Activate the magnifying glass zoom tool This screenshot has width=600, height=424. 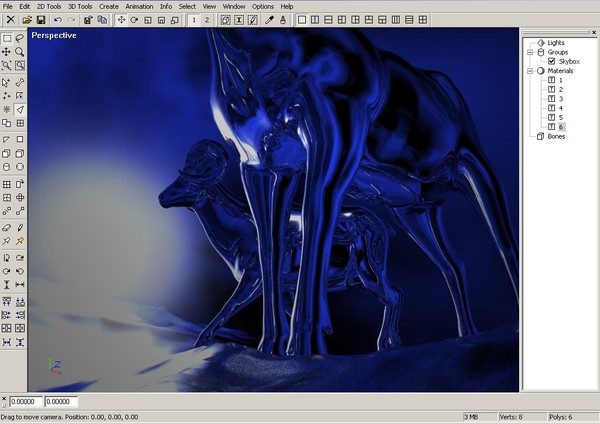click(20, 52)
